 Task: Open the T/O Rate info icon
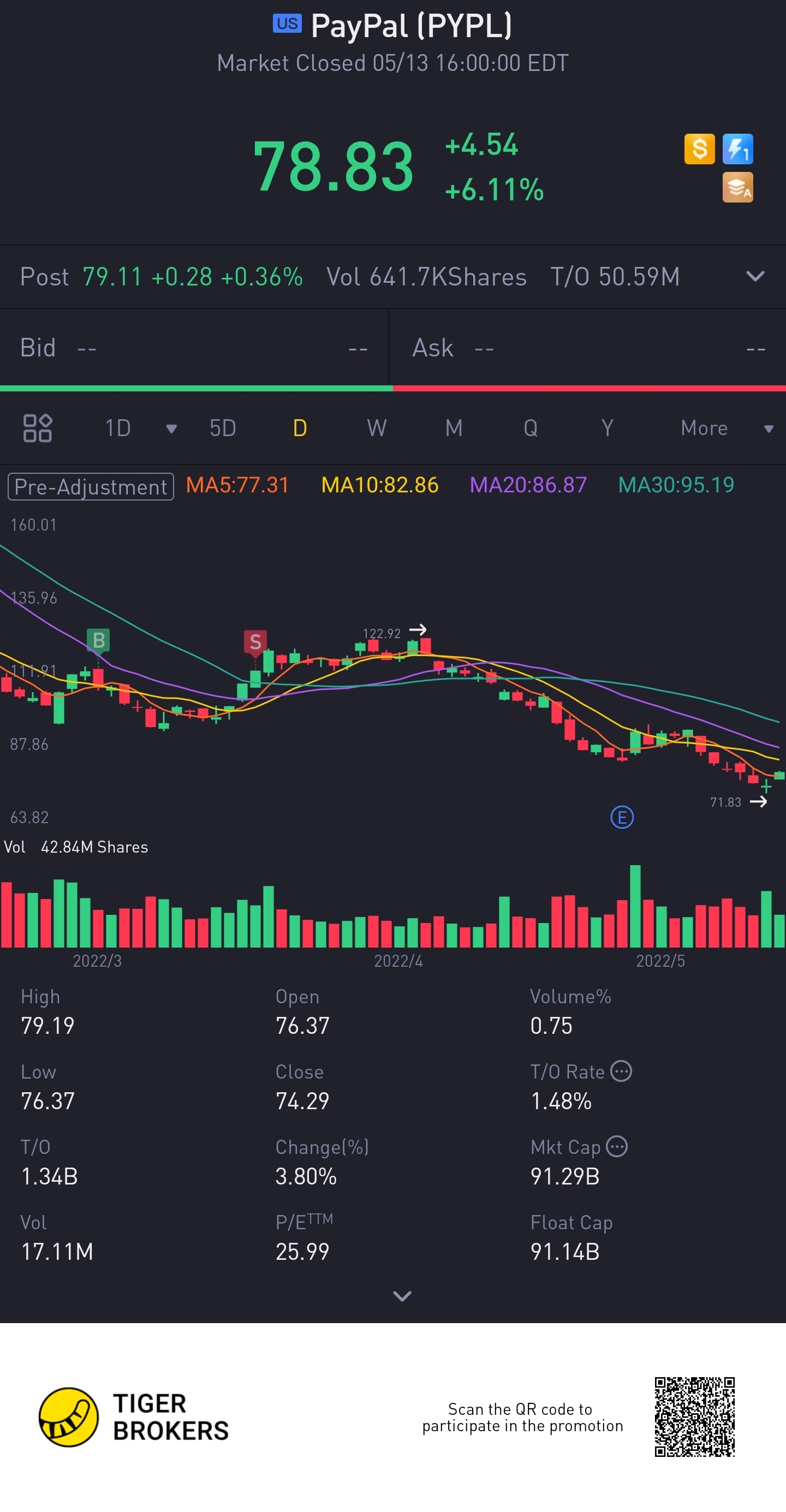tap(621, 1071)
